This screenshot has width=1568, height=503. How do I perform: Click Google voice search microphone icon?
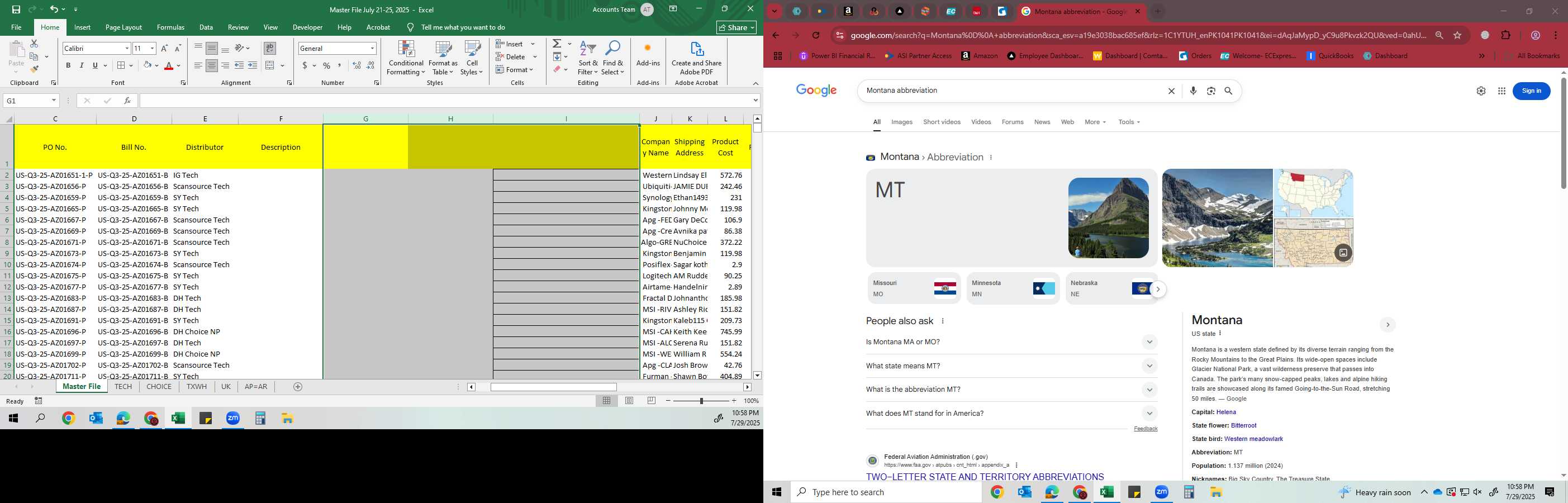point(1193,91)
